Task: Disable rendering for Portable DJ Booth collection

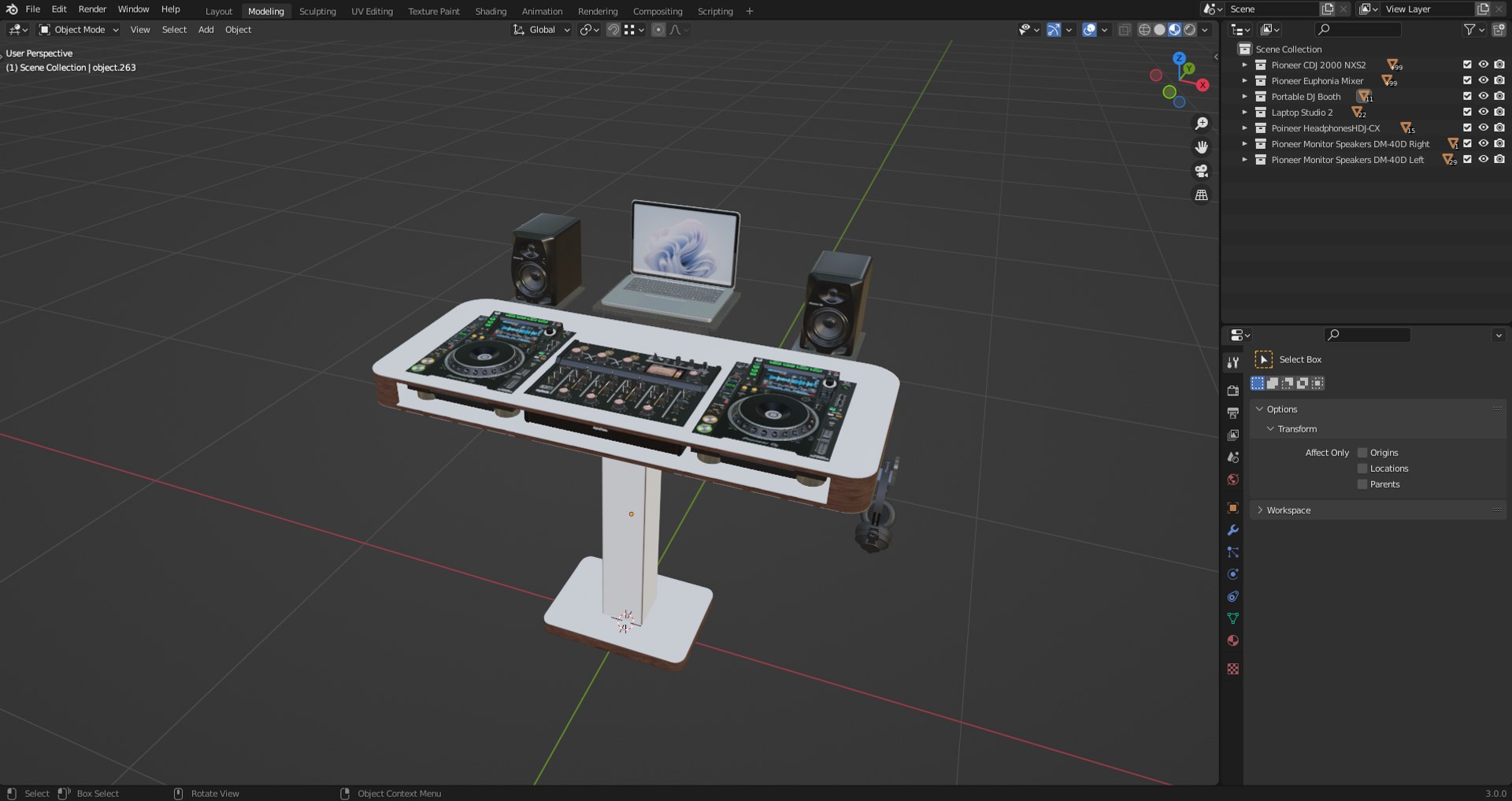Action: coord(1499,96)
